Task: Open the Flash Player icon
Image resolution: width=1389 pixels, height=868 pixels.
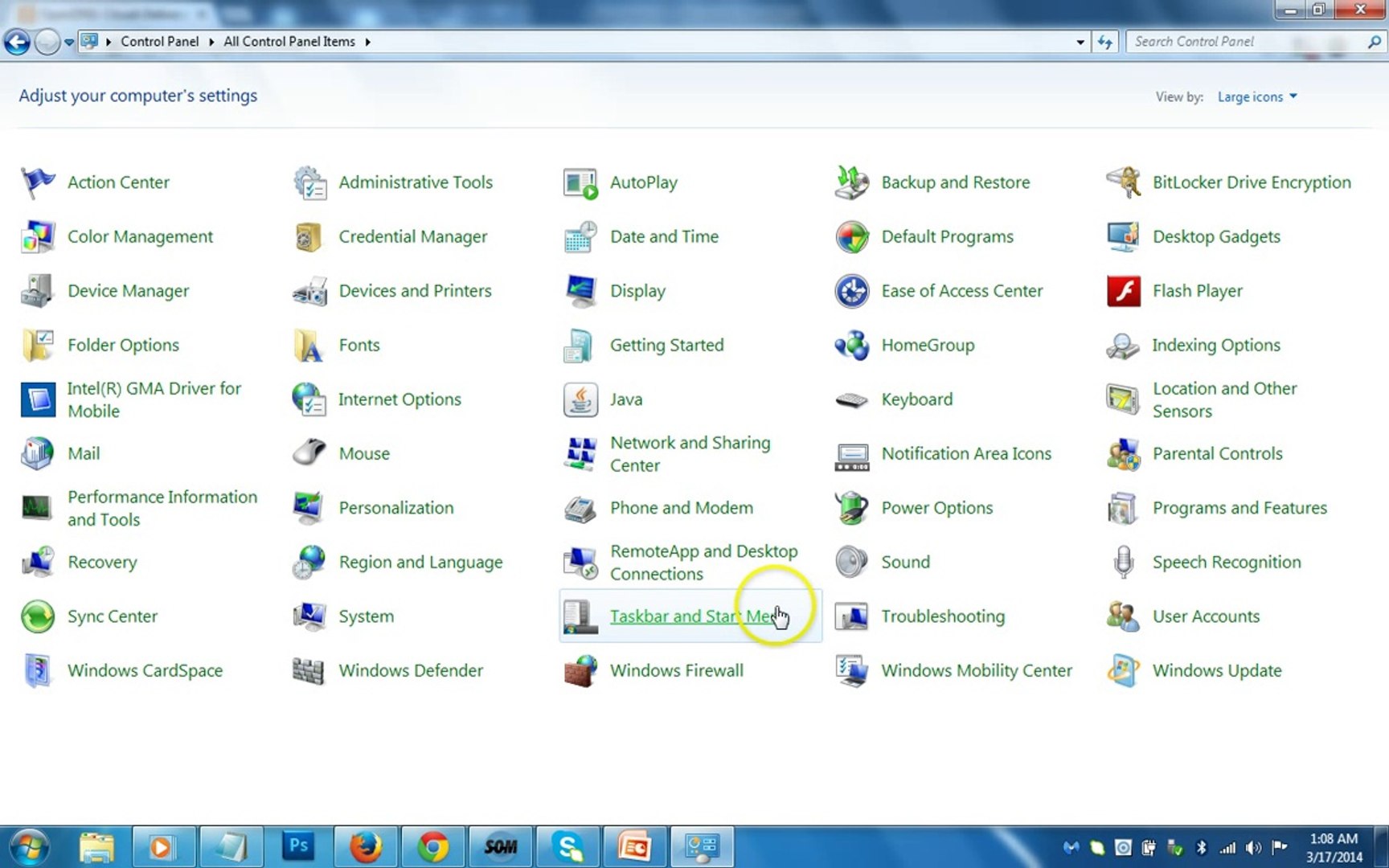Action: (x=1123, y=291)
